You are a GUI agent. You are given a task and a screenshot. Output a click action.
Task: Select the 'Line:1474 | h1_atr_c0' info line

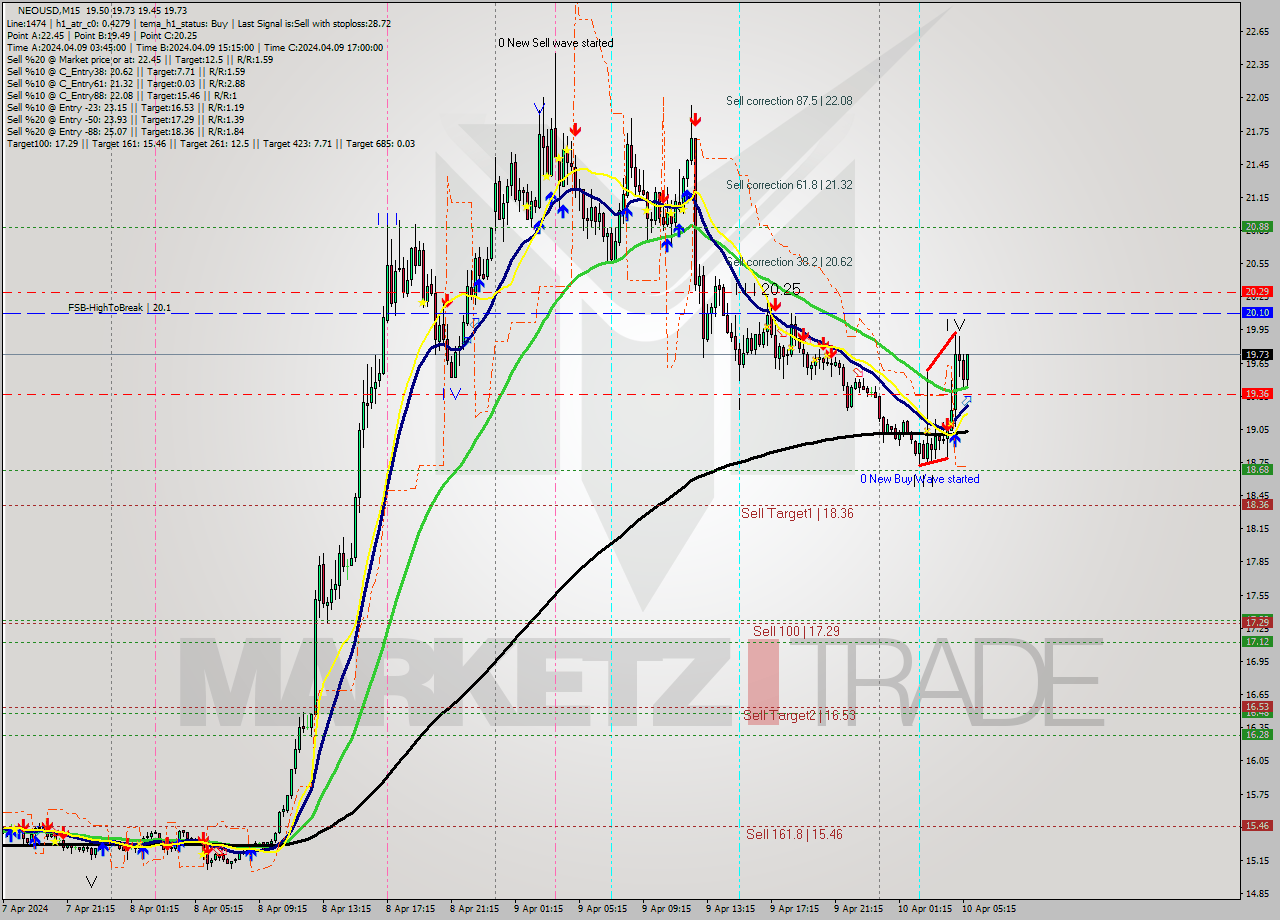(199, 23)
